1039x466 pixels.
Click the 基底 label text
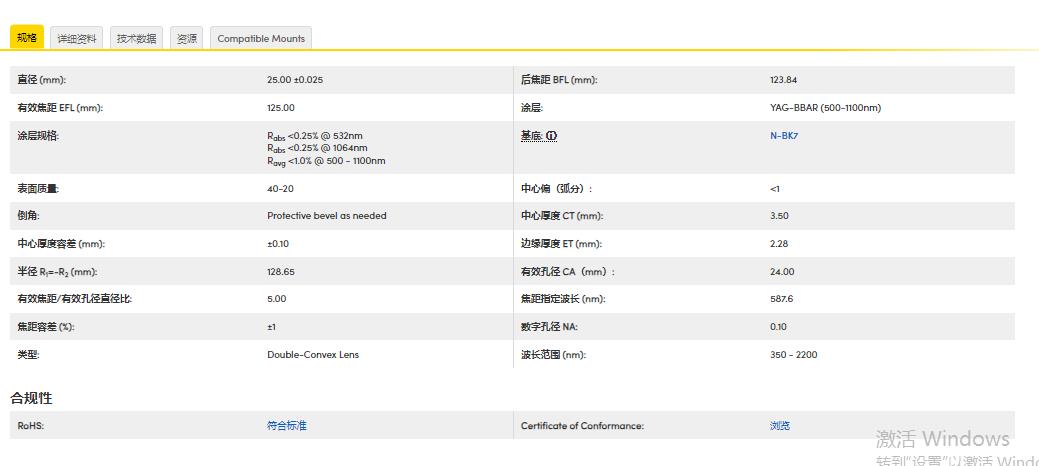(531, 136)
